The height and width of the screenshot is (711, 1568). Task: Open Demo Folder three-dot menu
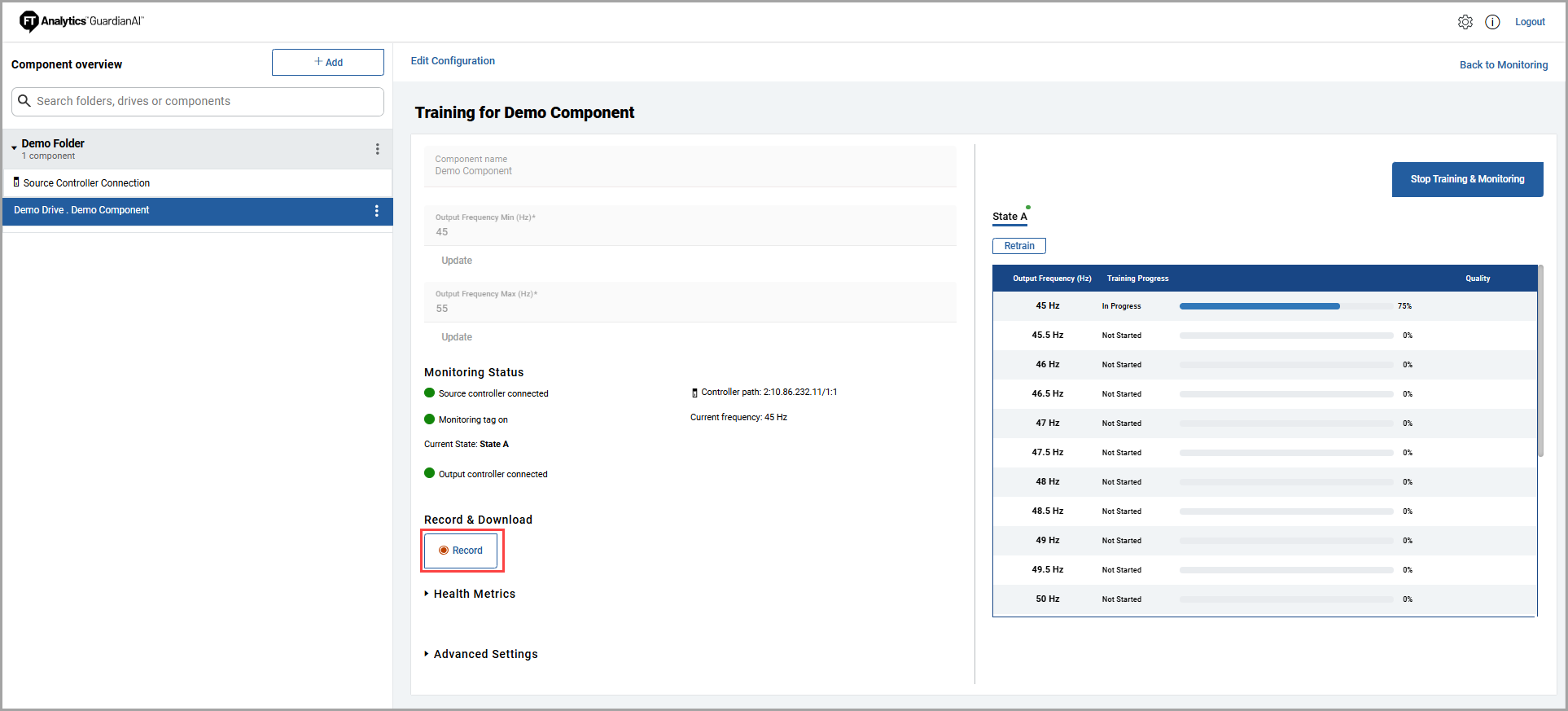coord(377,149)
